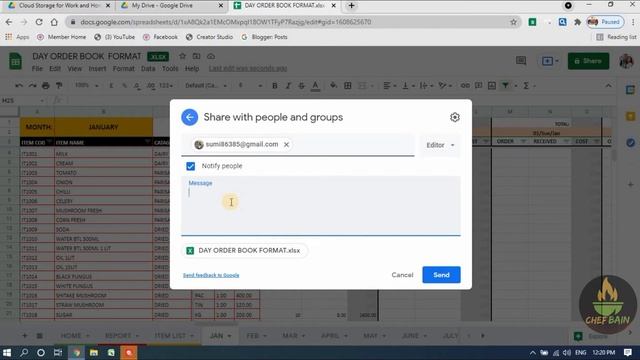
Task: Switch to the ITEM LIST sheet tab
Action: coord(175,336)
